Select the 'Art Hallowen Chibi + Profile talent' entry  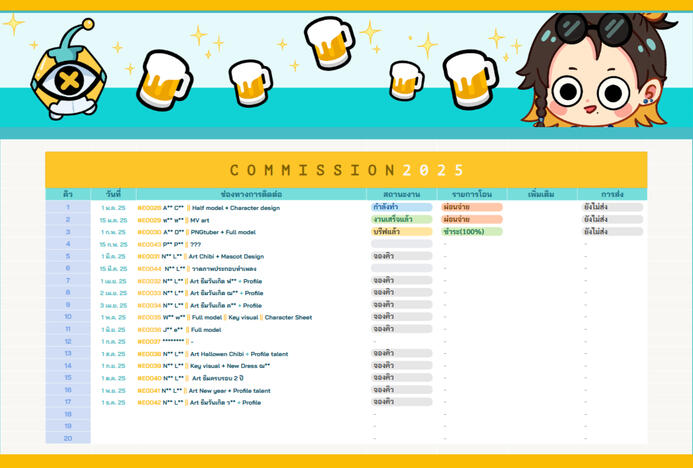coord(229,353)
